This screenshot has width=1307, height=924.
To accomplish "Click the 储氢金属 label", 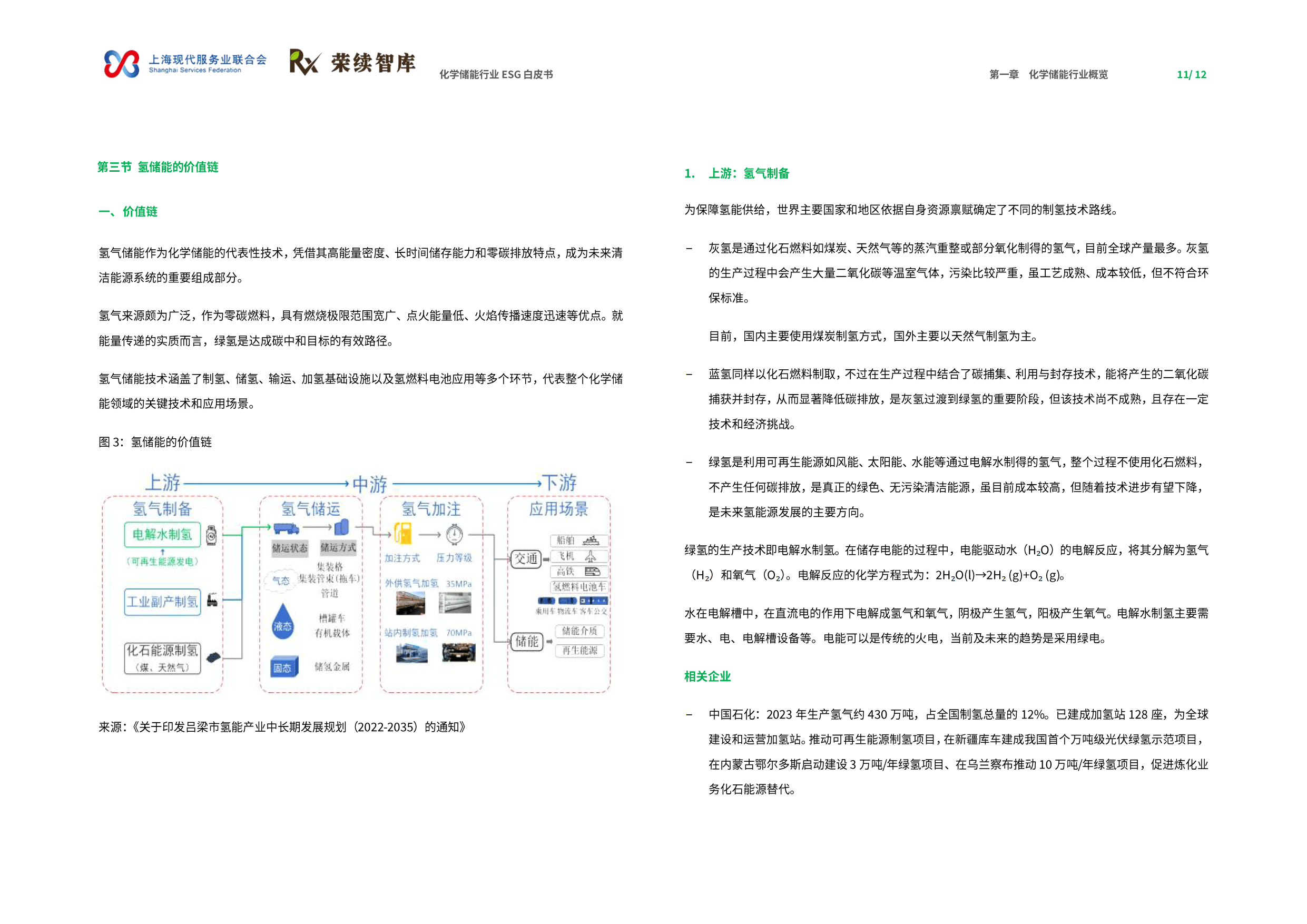I will click(x=332, y=667).
